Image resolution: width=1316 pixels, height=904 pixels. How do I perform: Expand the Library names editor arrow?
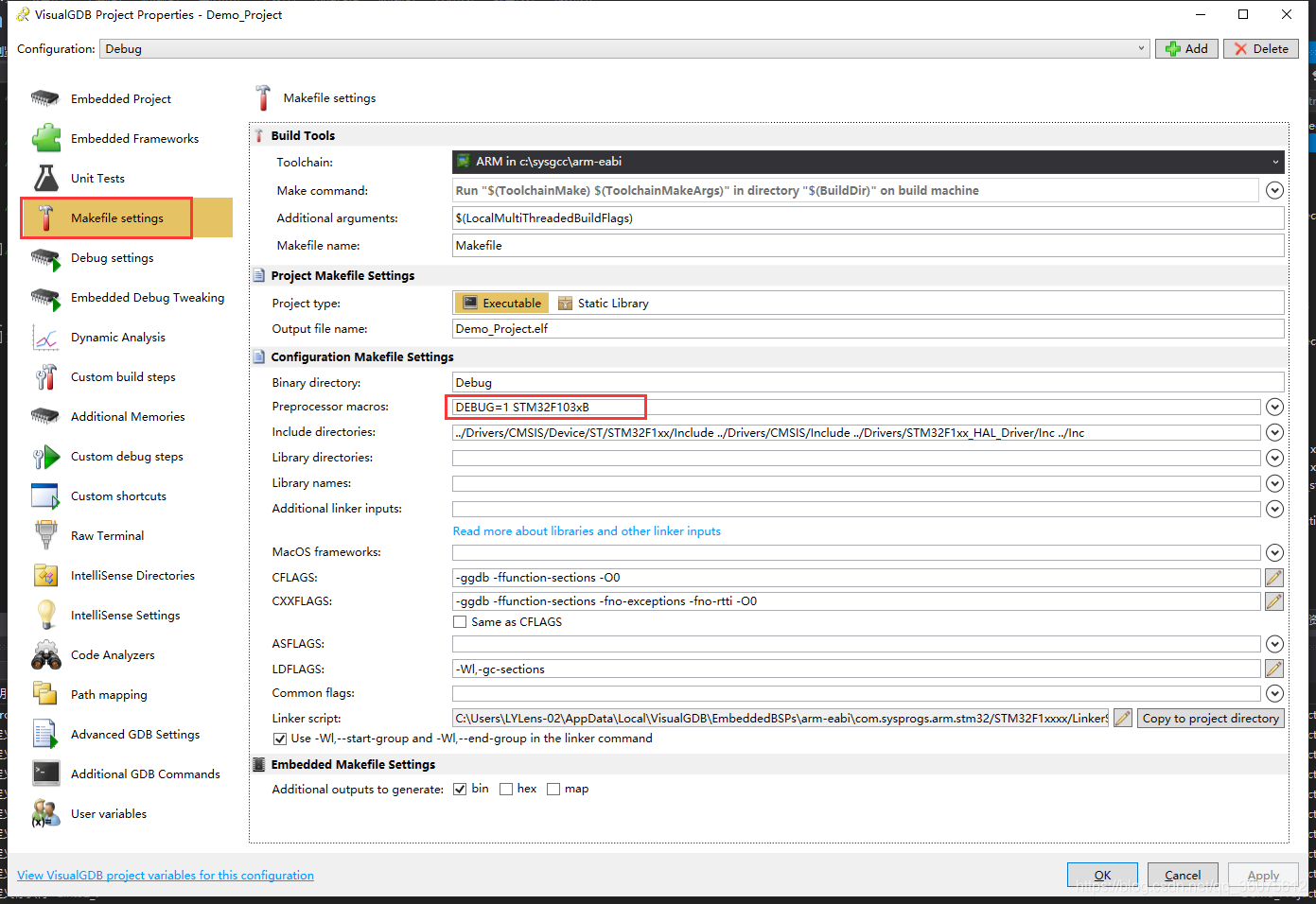coord(1274,484)
